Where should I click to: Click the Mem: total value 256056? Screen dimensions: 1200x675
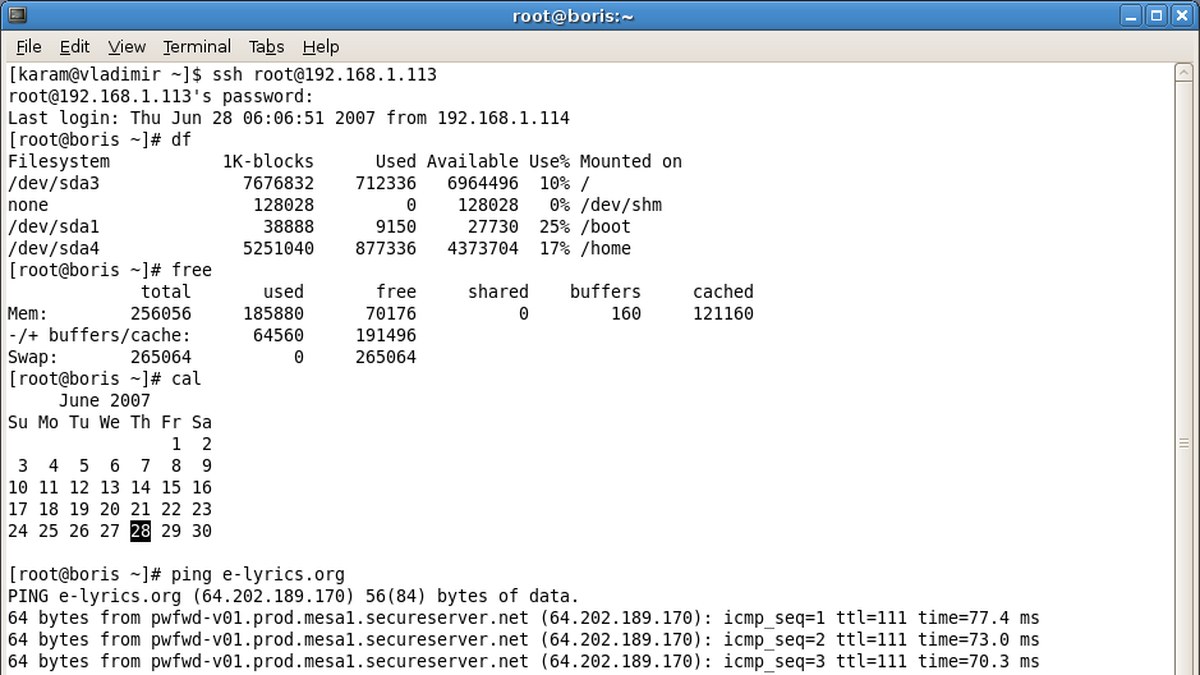tap(160, 313)
